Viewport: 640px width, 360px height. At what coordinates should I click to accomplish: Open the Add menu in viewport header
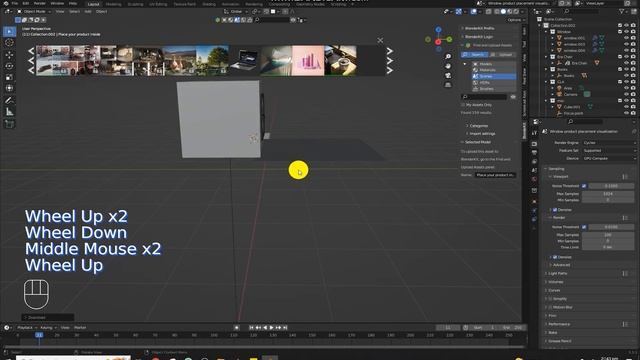pyautogui.click(x=88, y=12)
